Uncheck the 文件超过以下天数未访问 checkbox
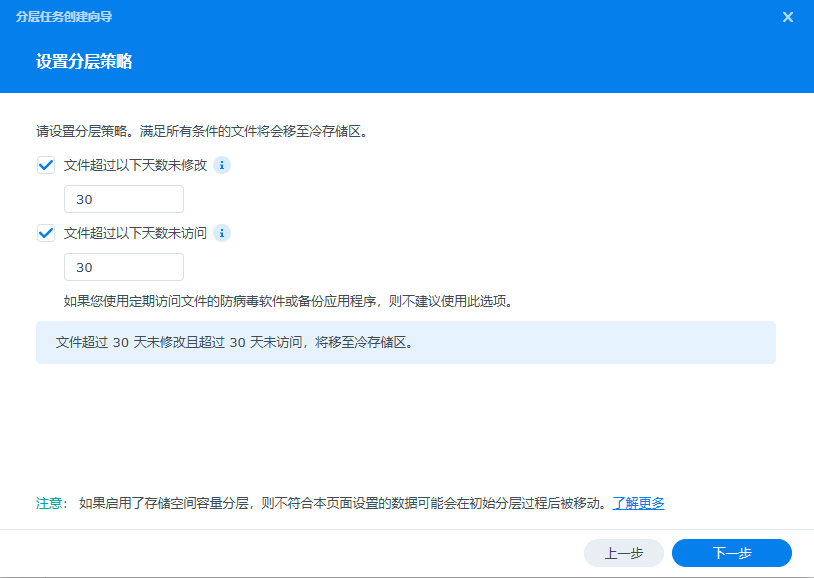The width and height of the screenshot is (814, 578). pos(46,233)
